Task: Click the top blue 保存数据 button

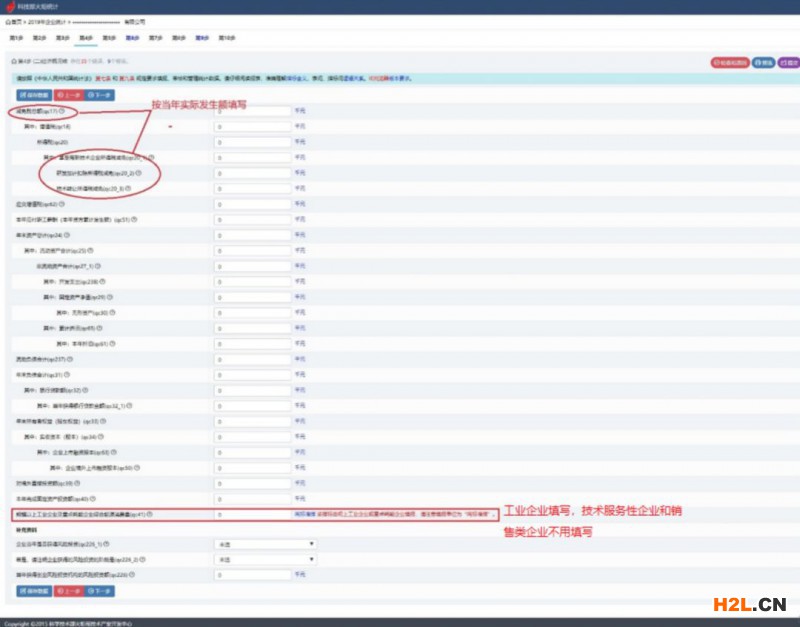Action: [31, 95]
